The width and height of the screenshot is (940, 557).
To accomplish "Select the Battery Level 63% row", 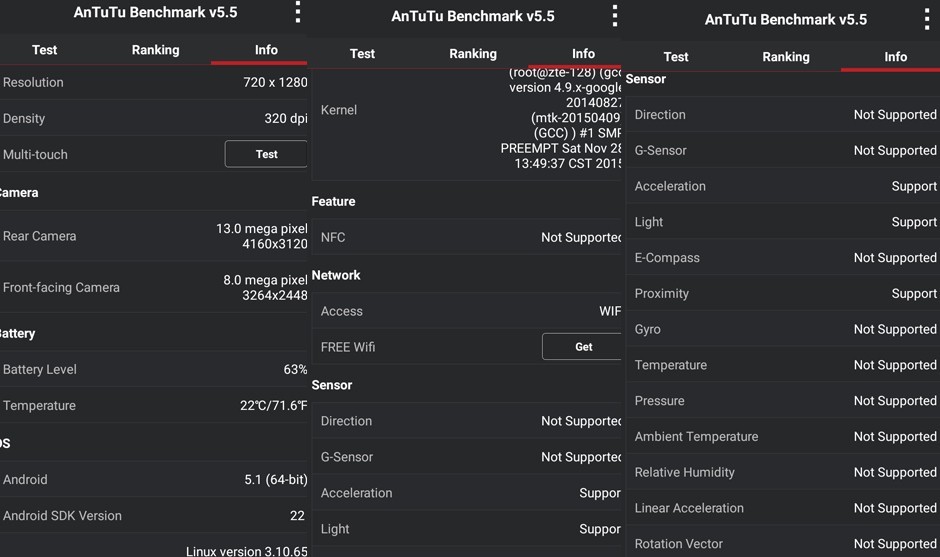I will click(154, 369).
